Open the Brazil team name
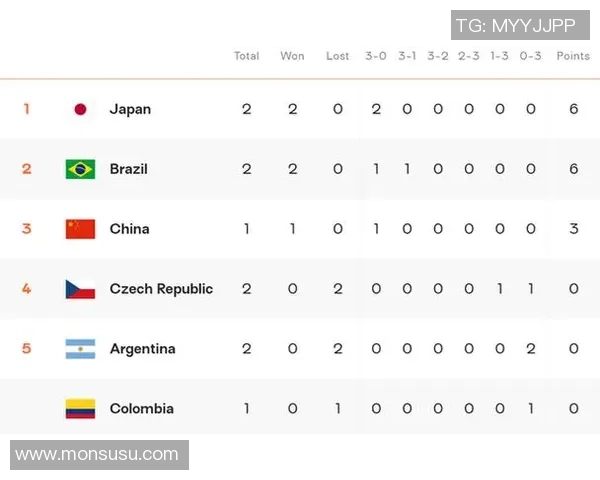 128,169
